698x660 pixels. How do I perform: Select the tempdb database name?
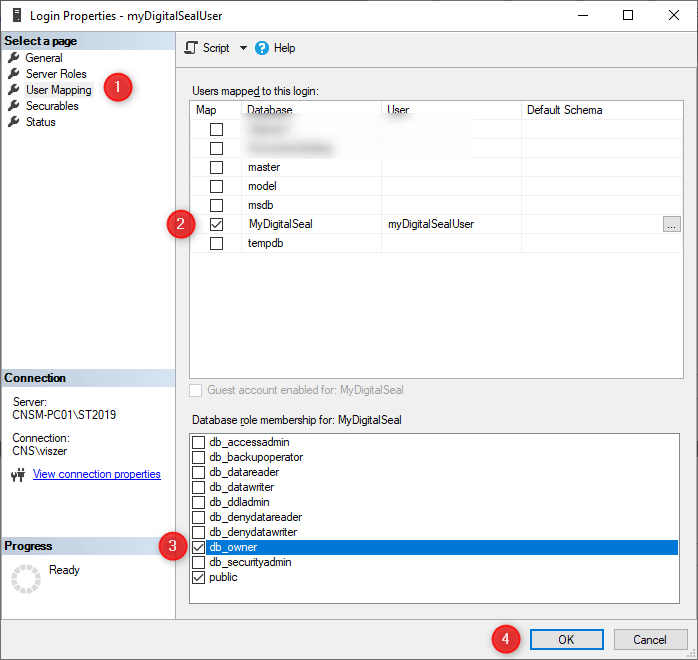[x=266, y=243]
